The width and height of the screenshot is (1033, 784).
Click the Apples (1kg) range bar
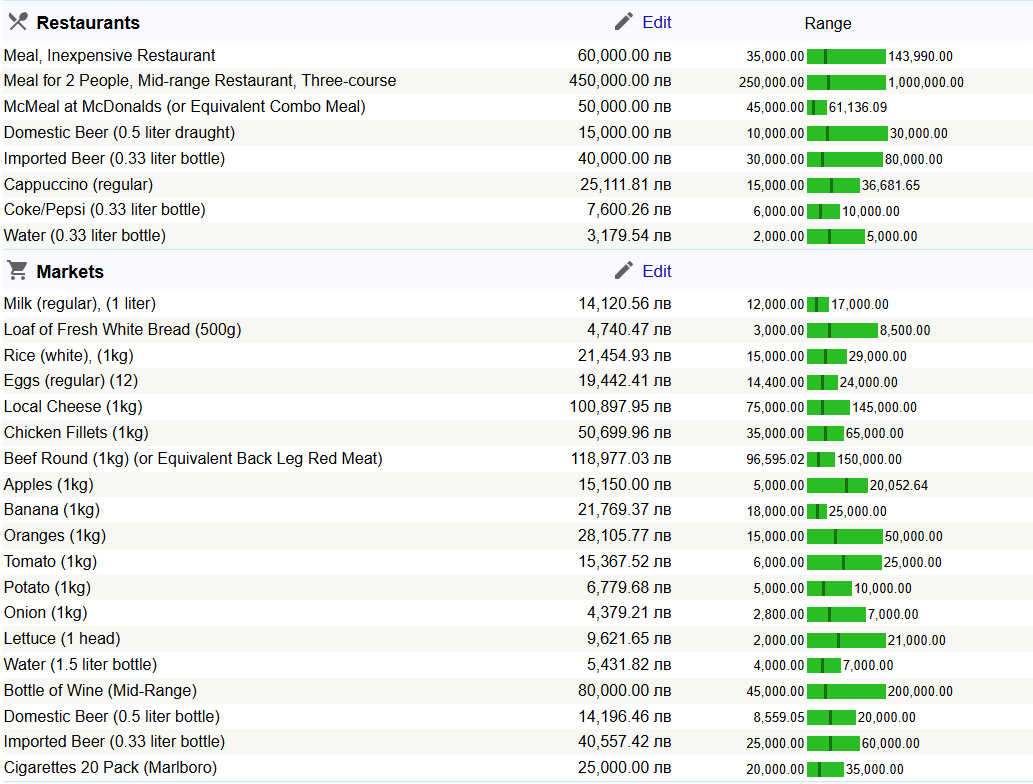[837, 485]
